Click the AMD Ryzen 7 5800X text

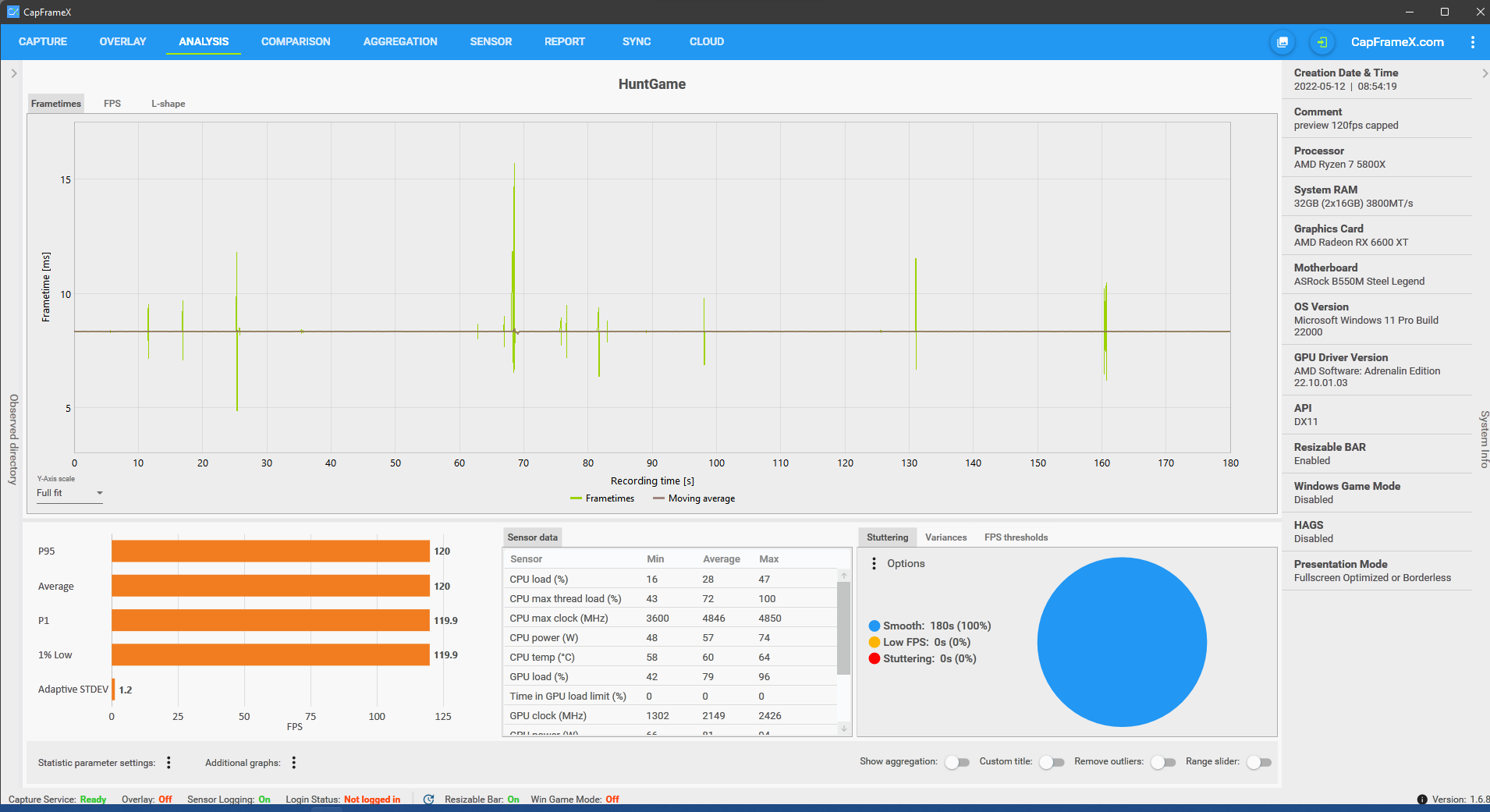[x=1339, y=165]
